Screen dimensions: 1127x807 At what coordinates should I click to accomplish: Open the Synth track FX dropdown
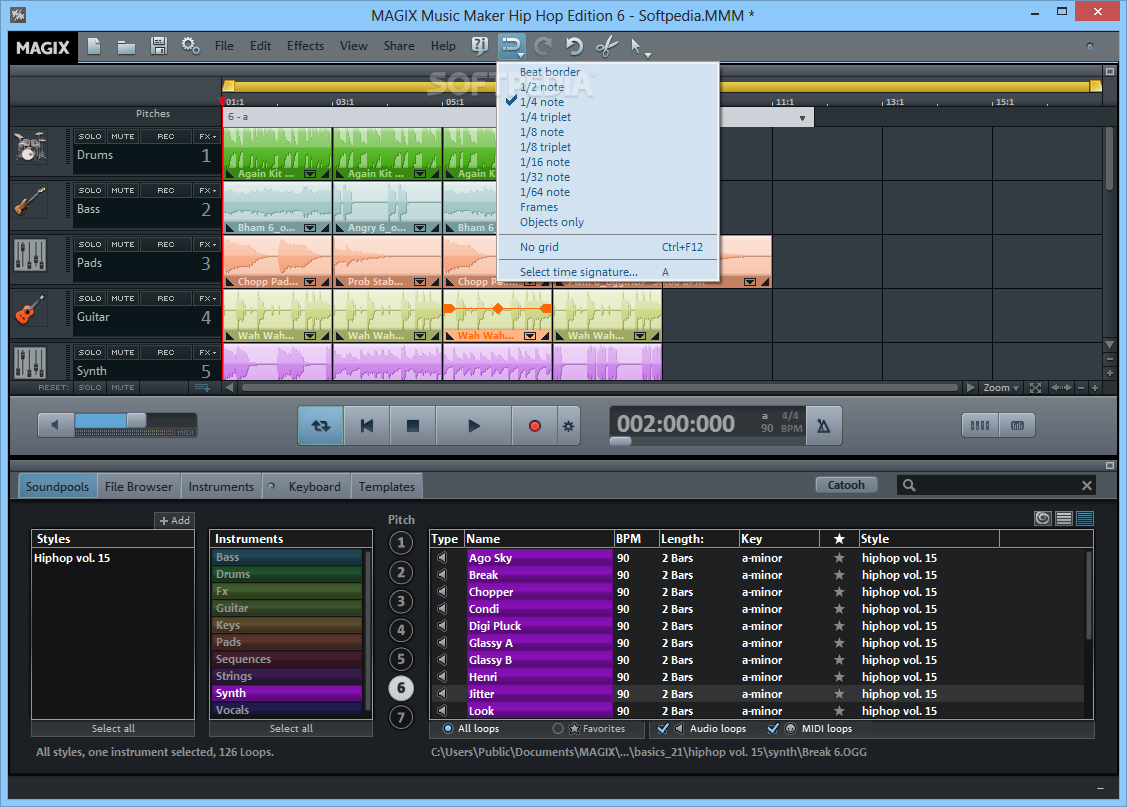(208, 352)
